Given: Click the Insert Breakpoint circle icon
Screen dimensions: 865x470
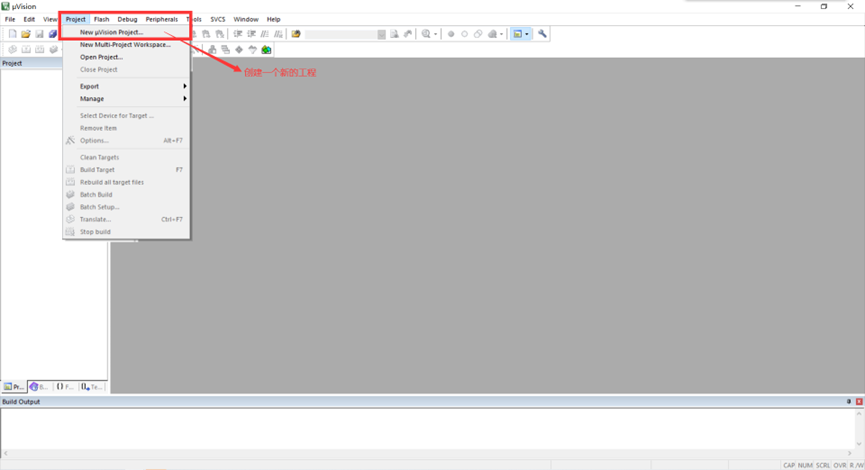Looking at the screenshot, I should coord(451,34).
